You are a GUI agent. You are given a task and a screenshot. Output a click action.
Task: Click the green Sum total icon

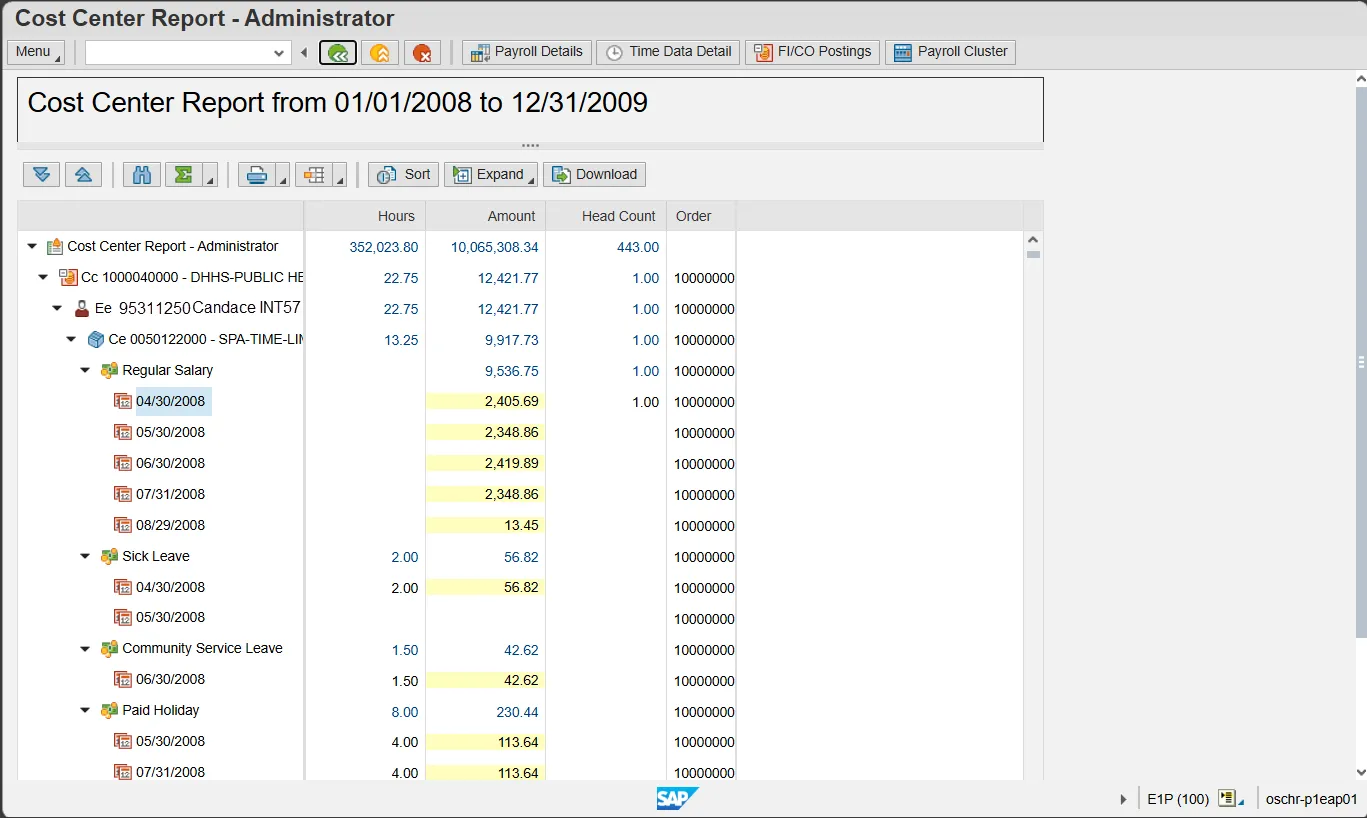point(184,175)
